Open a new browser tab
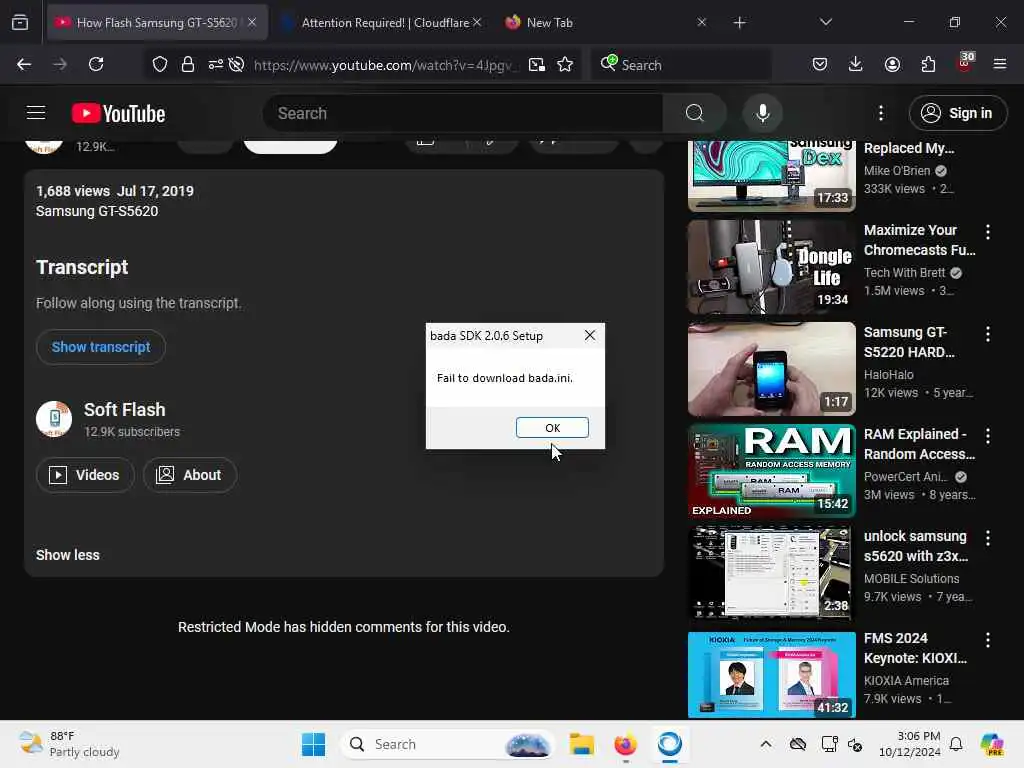This screenshot has width=1024, height=768. point(739,23)
